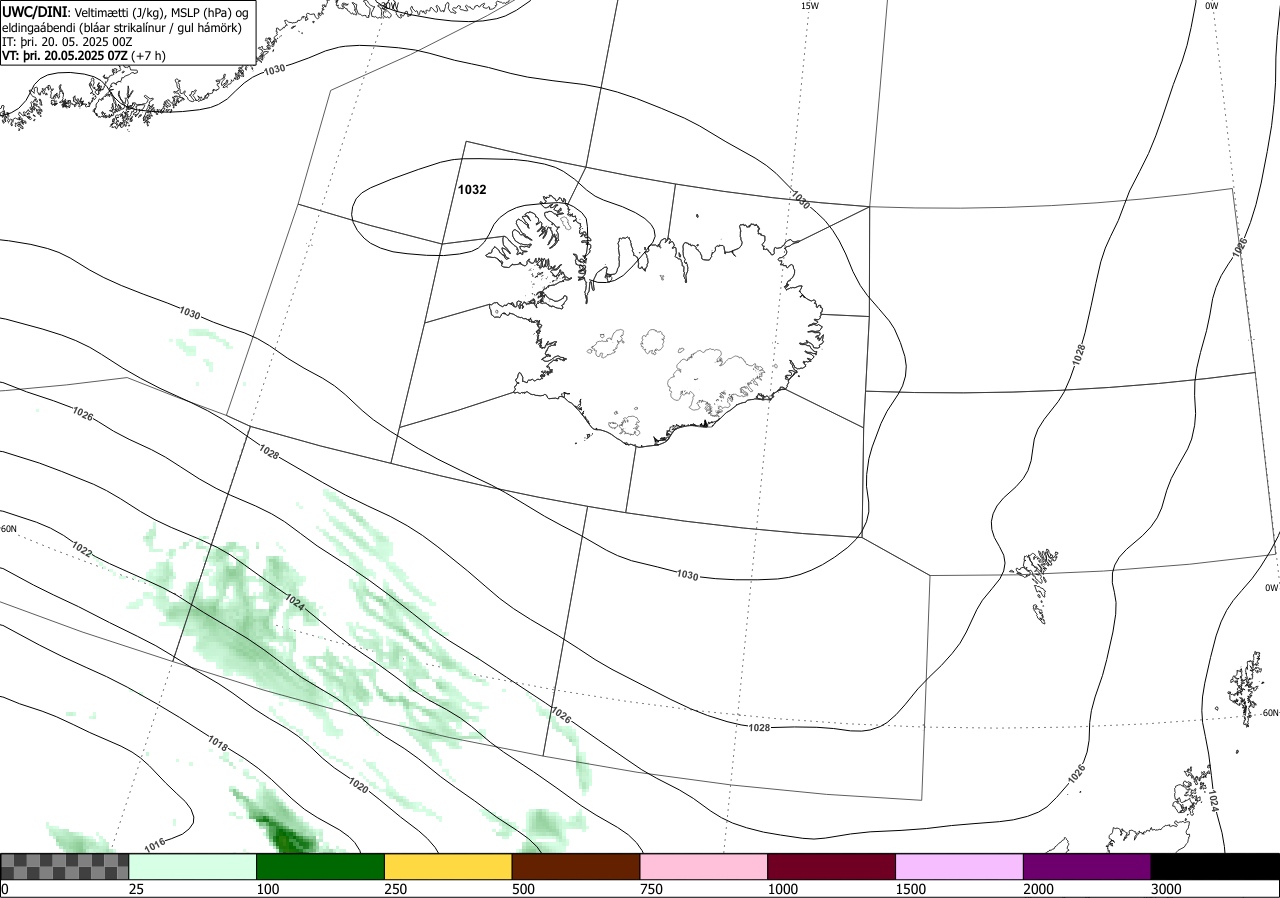
Task: Select the eldingaábendi legend description line
Action: pos(121,27)
